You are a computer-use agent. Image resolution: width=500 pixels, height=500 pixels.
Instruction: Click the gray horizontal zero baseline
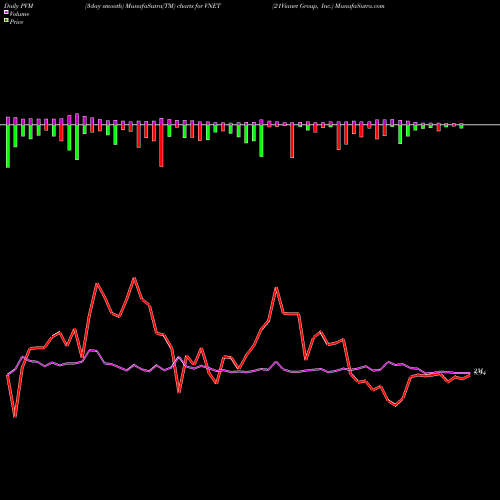[x=250, y=125]
